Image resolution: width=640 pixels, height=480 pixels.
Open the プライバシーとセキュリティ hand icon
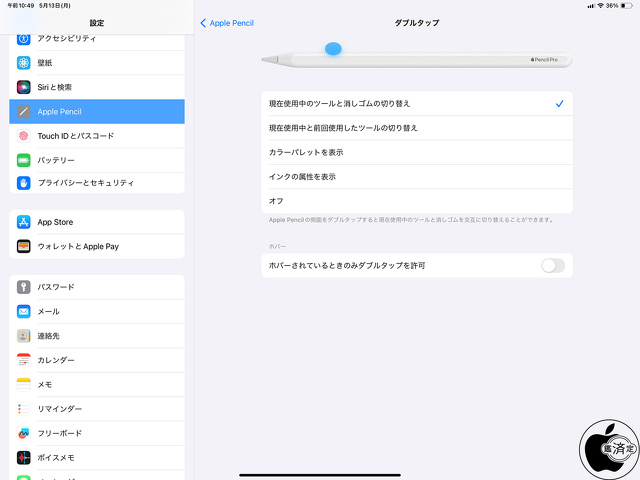[x=24, y=183]
